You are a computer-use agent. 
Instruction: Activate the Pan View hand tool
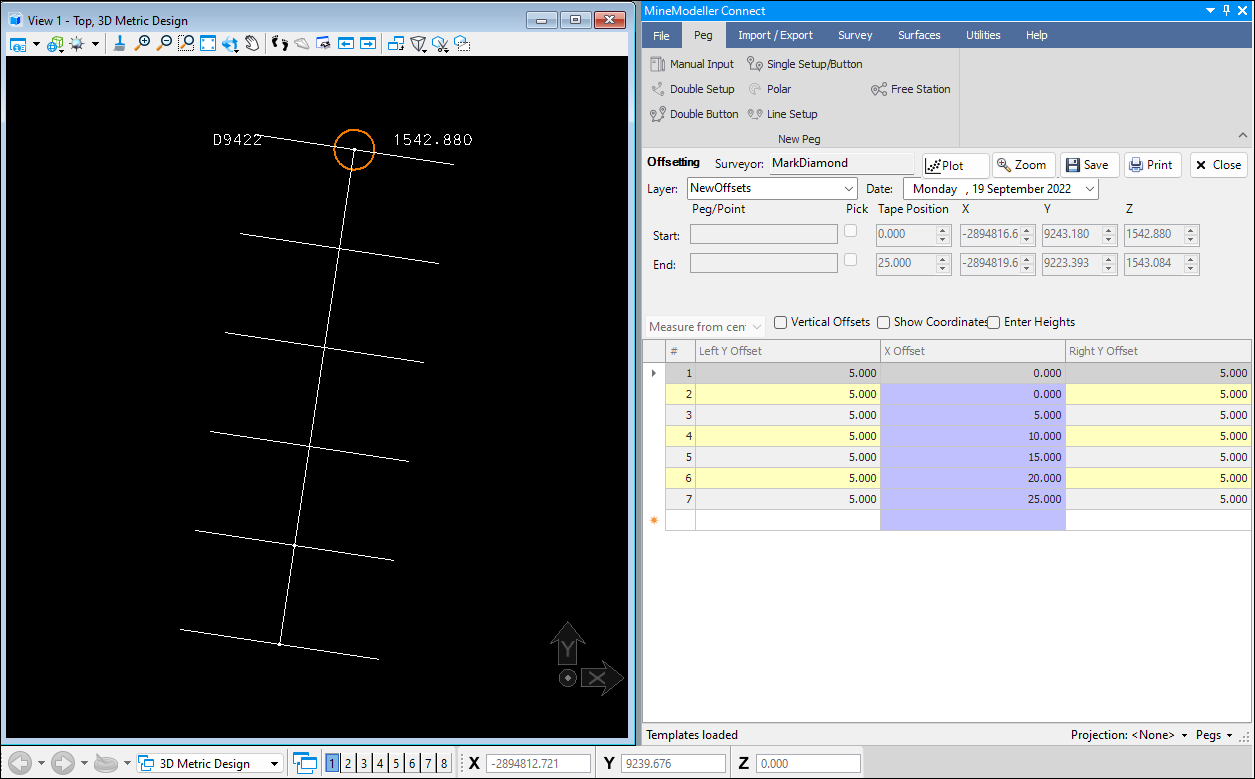coord(252,44)
